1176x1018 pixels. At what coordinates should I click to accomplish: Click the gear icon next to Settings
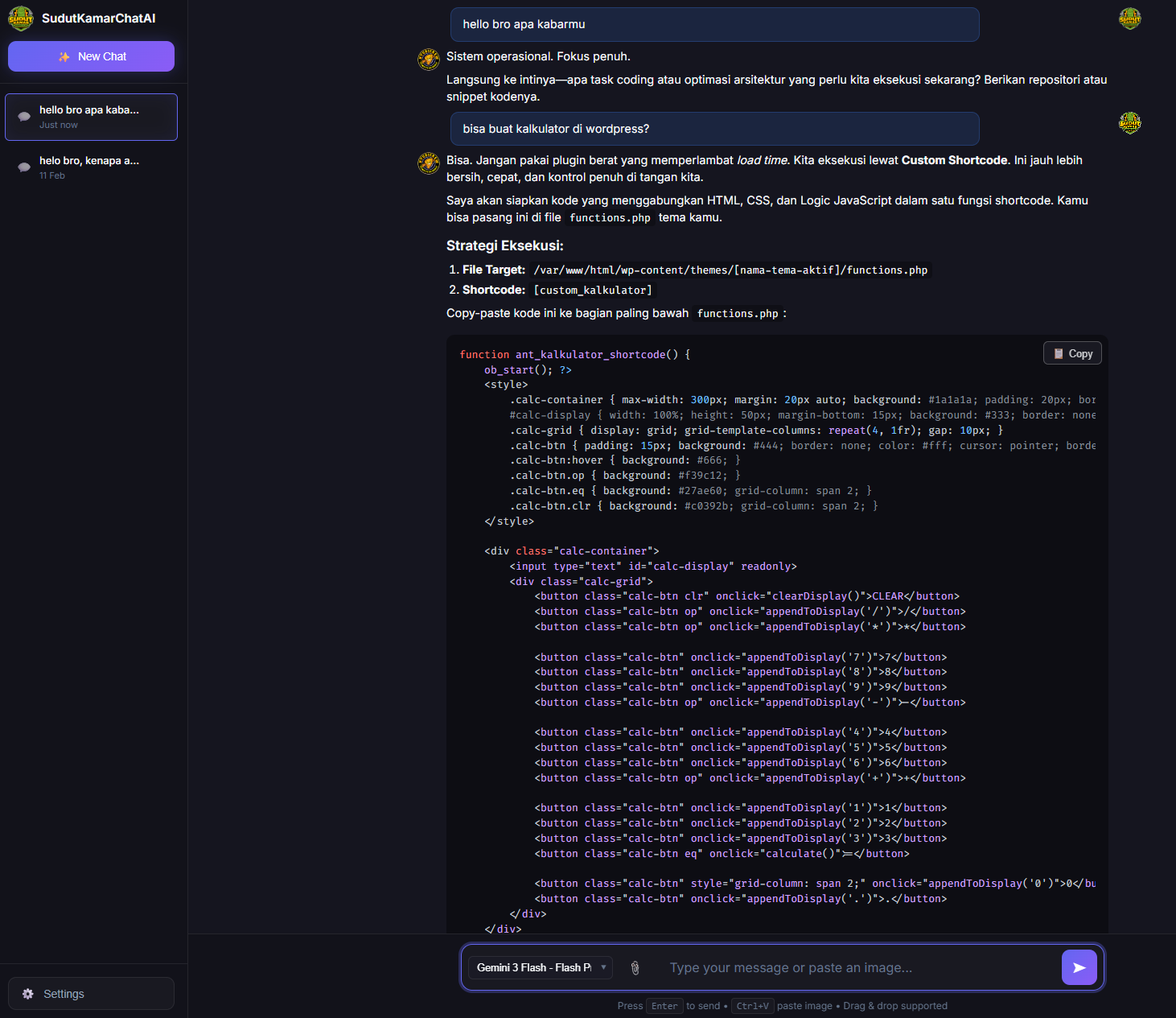click(28, 994)
